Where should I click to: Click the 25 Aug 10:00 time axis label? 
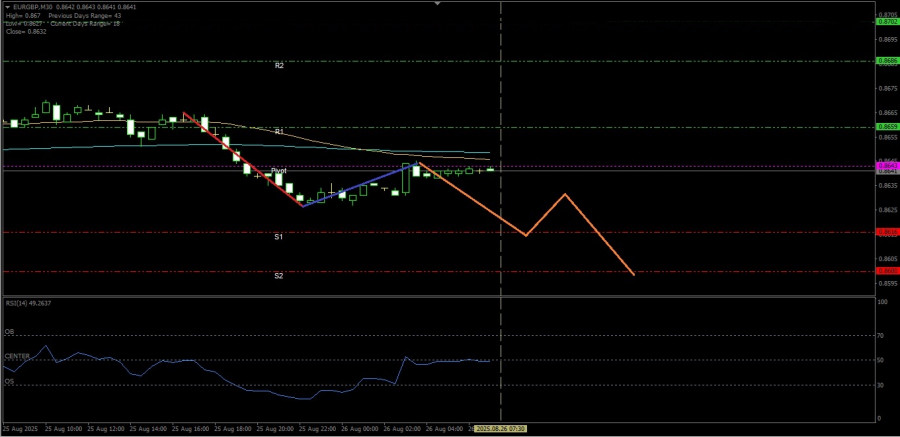pos(64,429)
